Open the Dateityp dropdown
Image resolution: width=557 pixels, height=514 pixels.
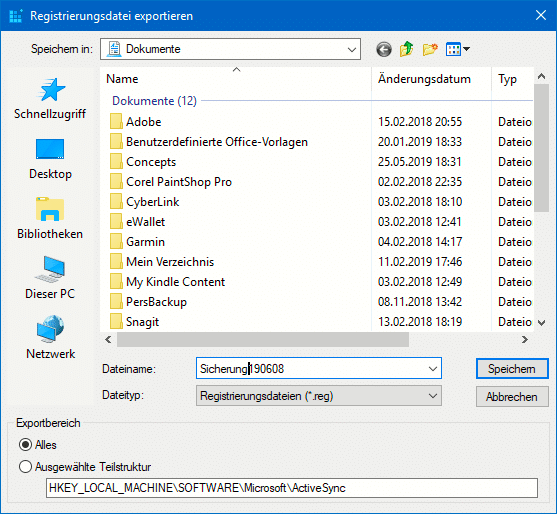(x=319, y=396)
